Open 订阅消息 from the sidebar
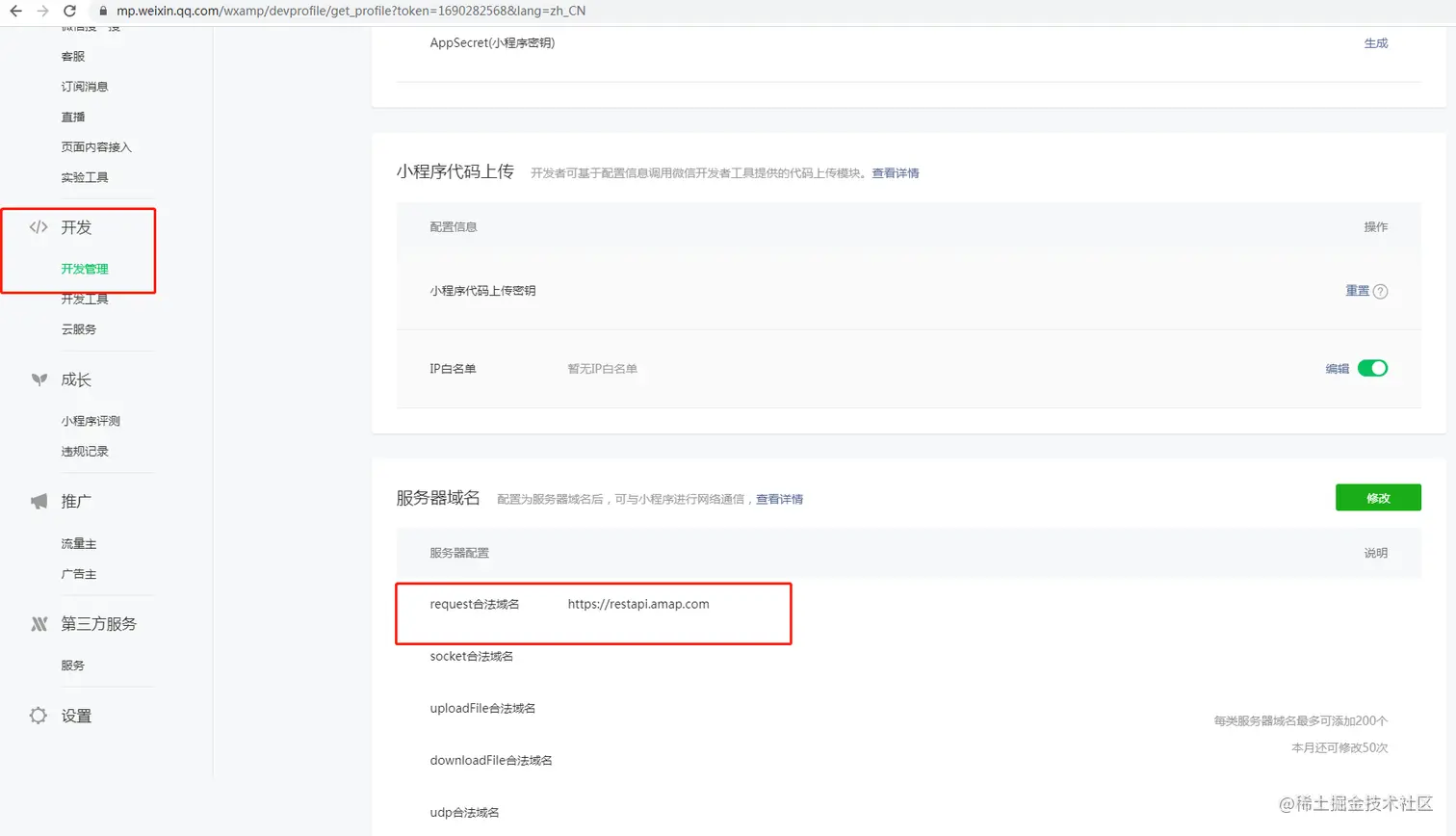The width and height of the screenshot is (1456, 836). 86,86
